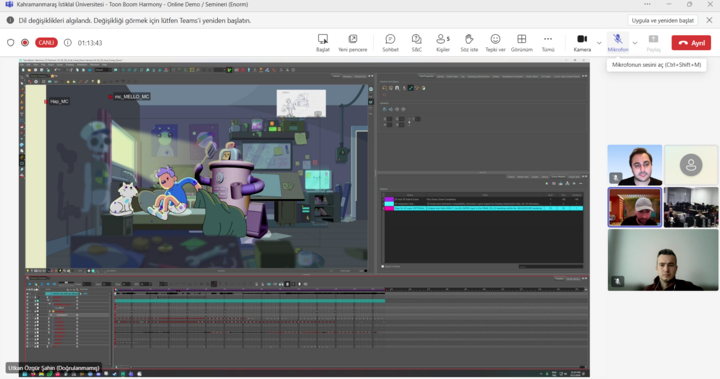Remove scene marker with minus icon
The height and width of the screenshot is (379, 720).
point(580,183)
